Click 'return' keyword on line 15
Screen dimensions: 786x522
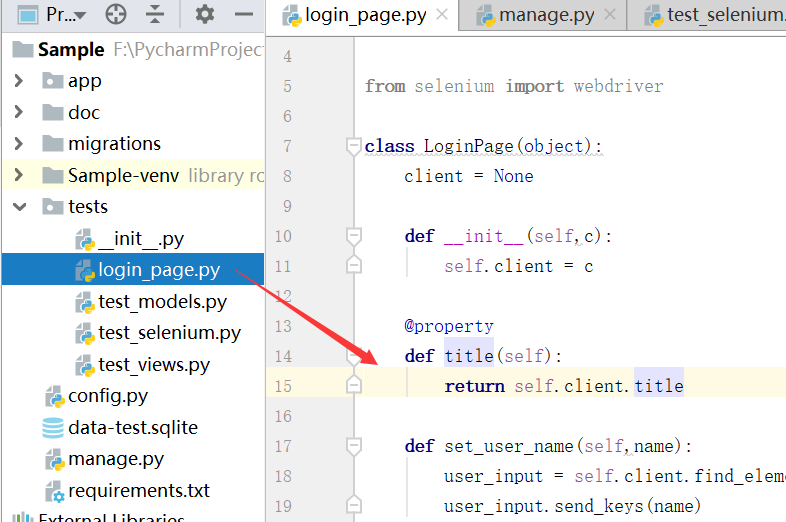click(x=474, y=386)
